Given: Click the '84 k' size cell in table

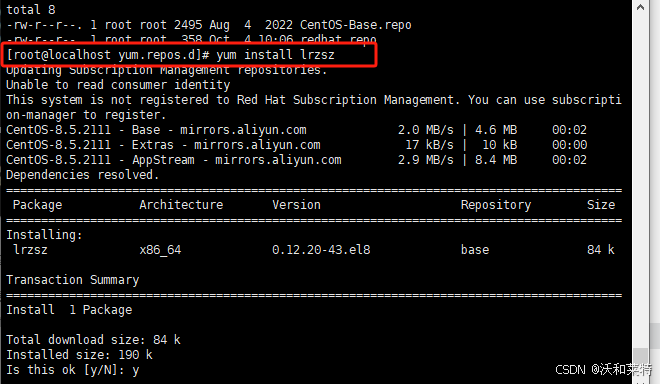Looking at the screenshot, I should pyautogui.click(x=601, y=250).
